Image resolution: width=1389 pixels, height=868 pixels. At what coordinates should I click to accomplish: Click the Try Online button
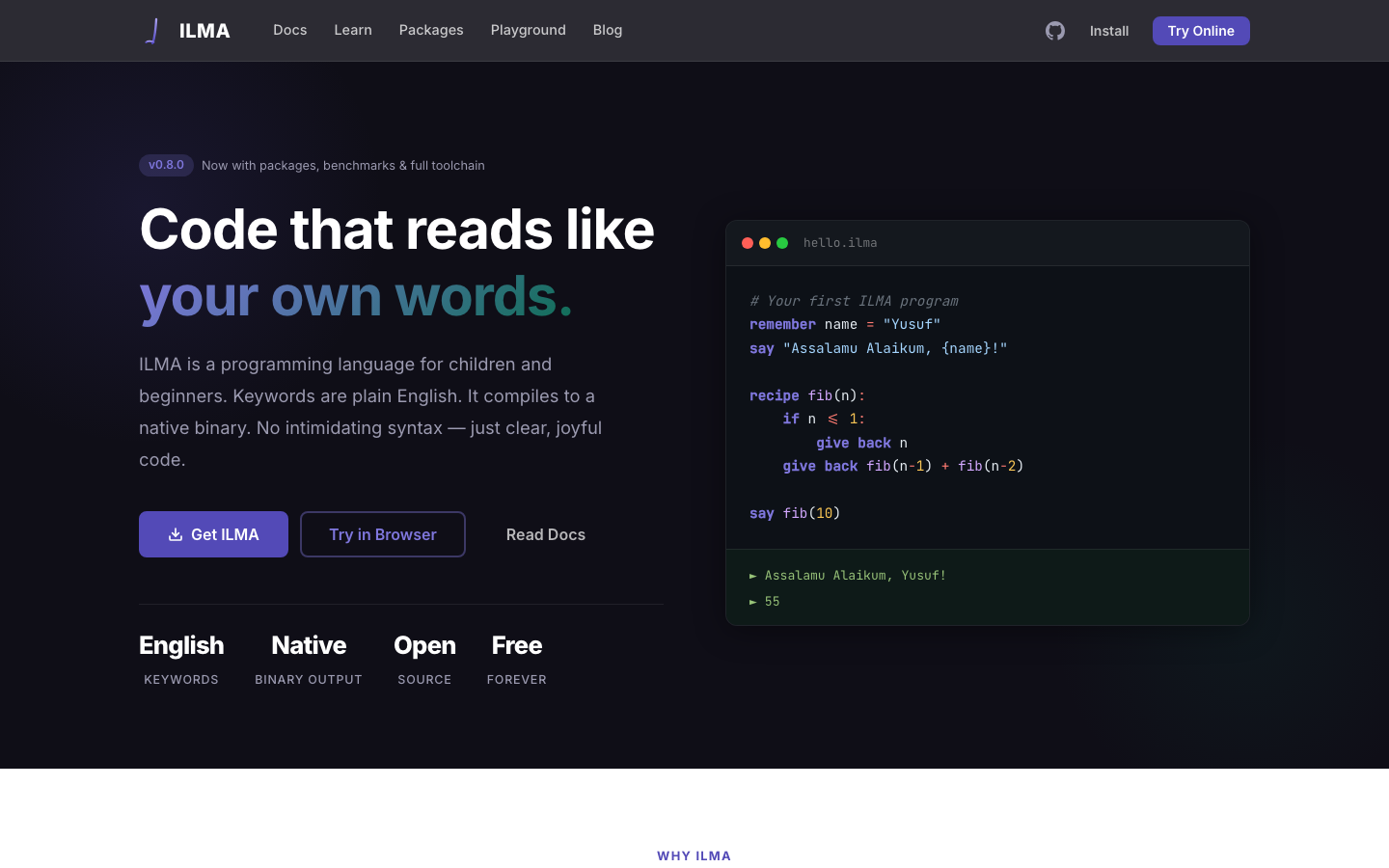1201,31
